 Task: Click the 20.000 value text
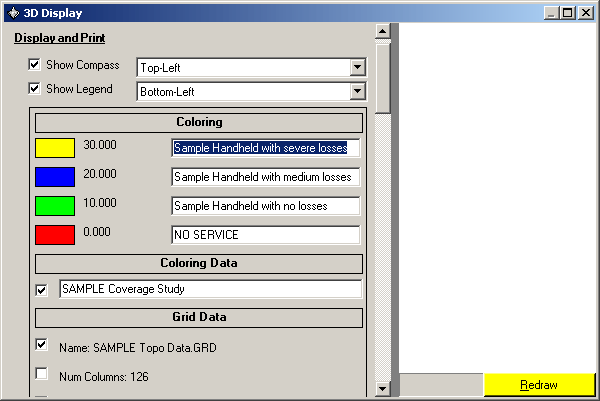tap(100, 174)
